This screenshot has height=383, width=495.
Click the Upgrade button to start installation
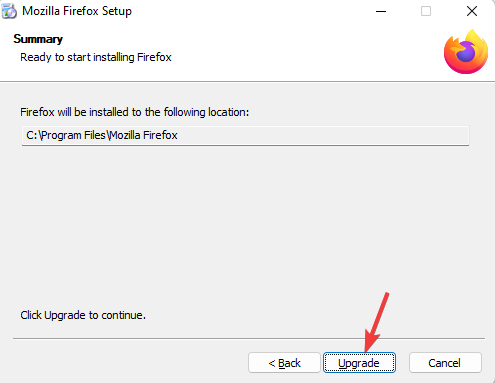click(x=359, y=363)
